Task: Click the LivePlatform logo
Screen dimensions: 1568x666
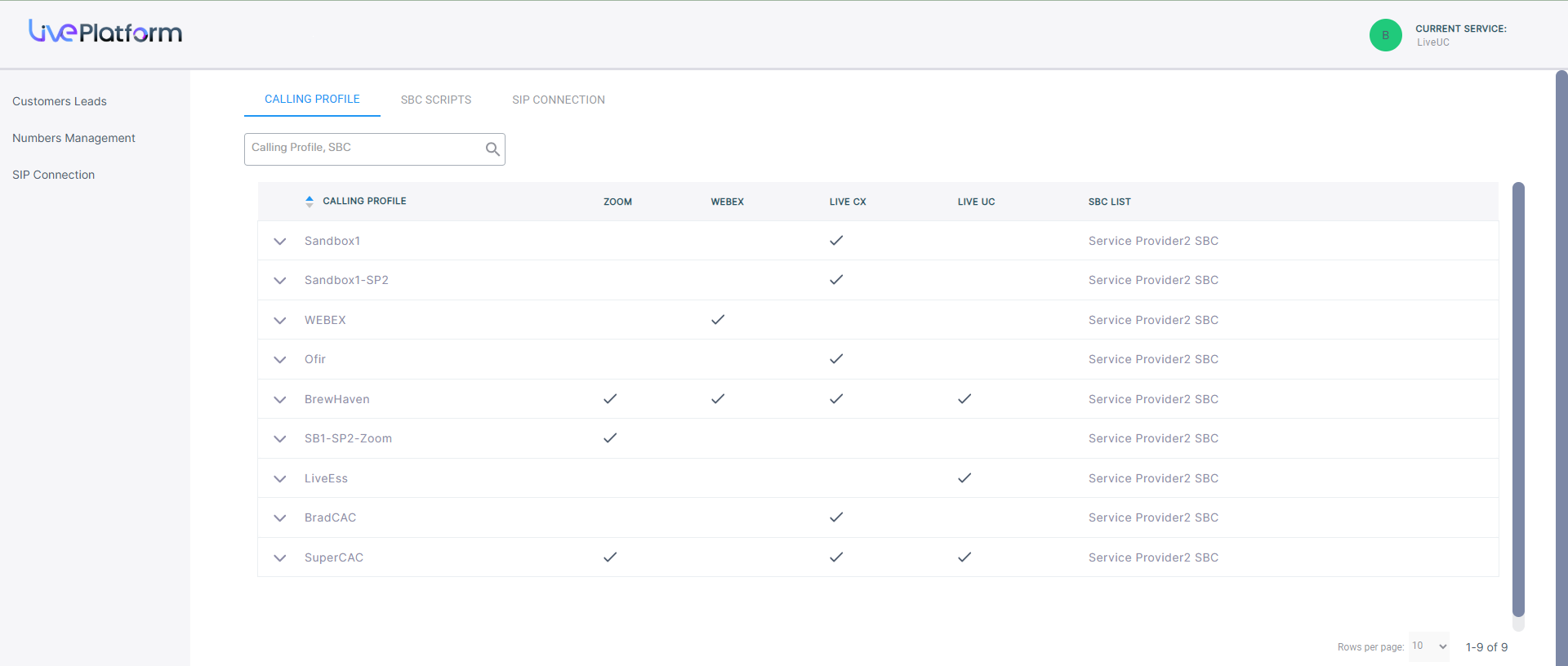Action: pyautogui.click(x=105, y=31)
